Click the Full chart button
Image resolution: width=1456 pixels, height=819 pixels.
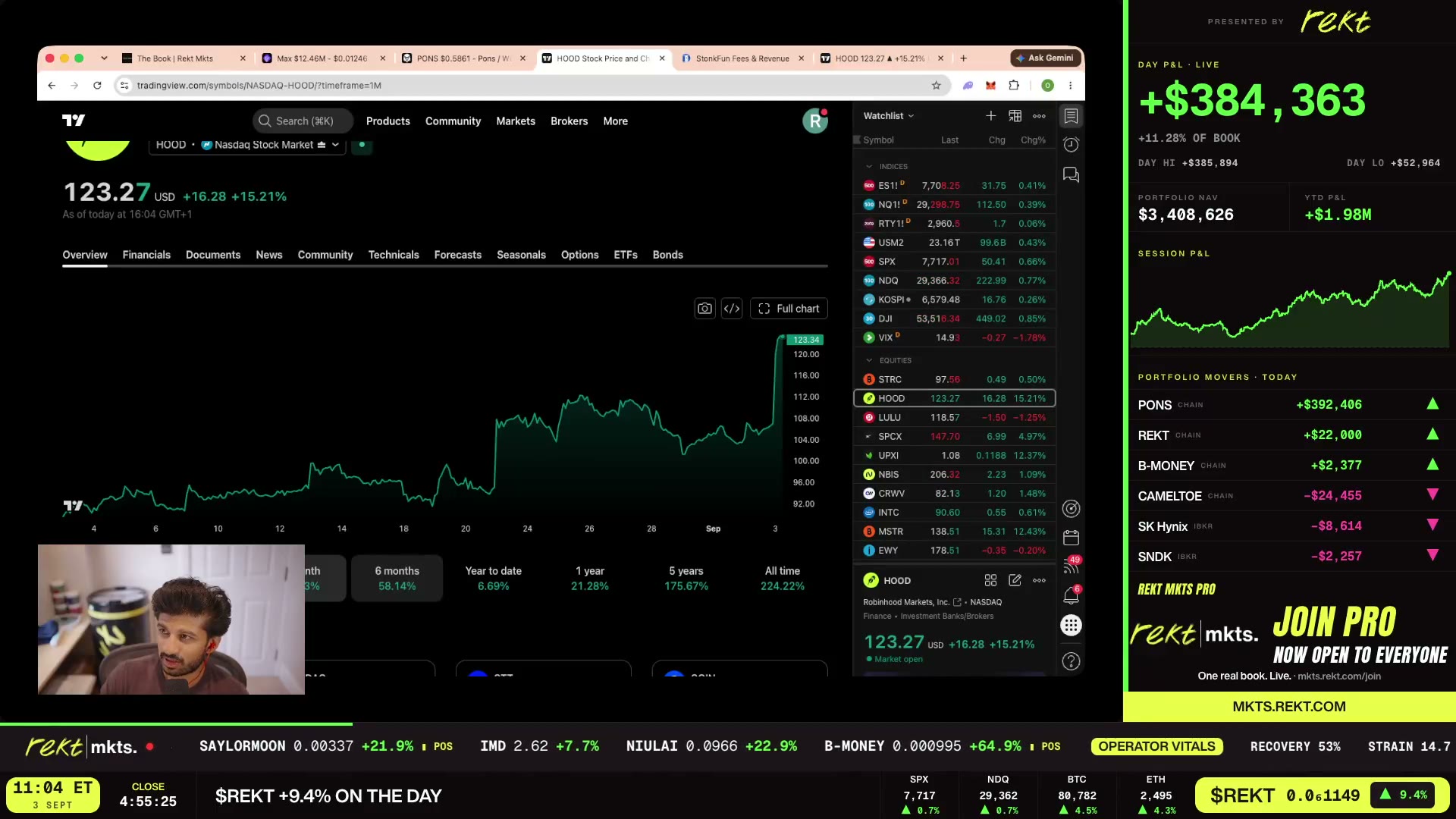(789, 309)
